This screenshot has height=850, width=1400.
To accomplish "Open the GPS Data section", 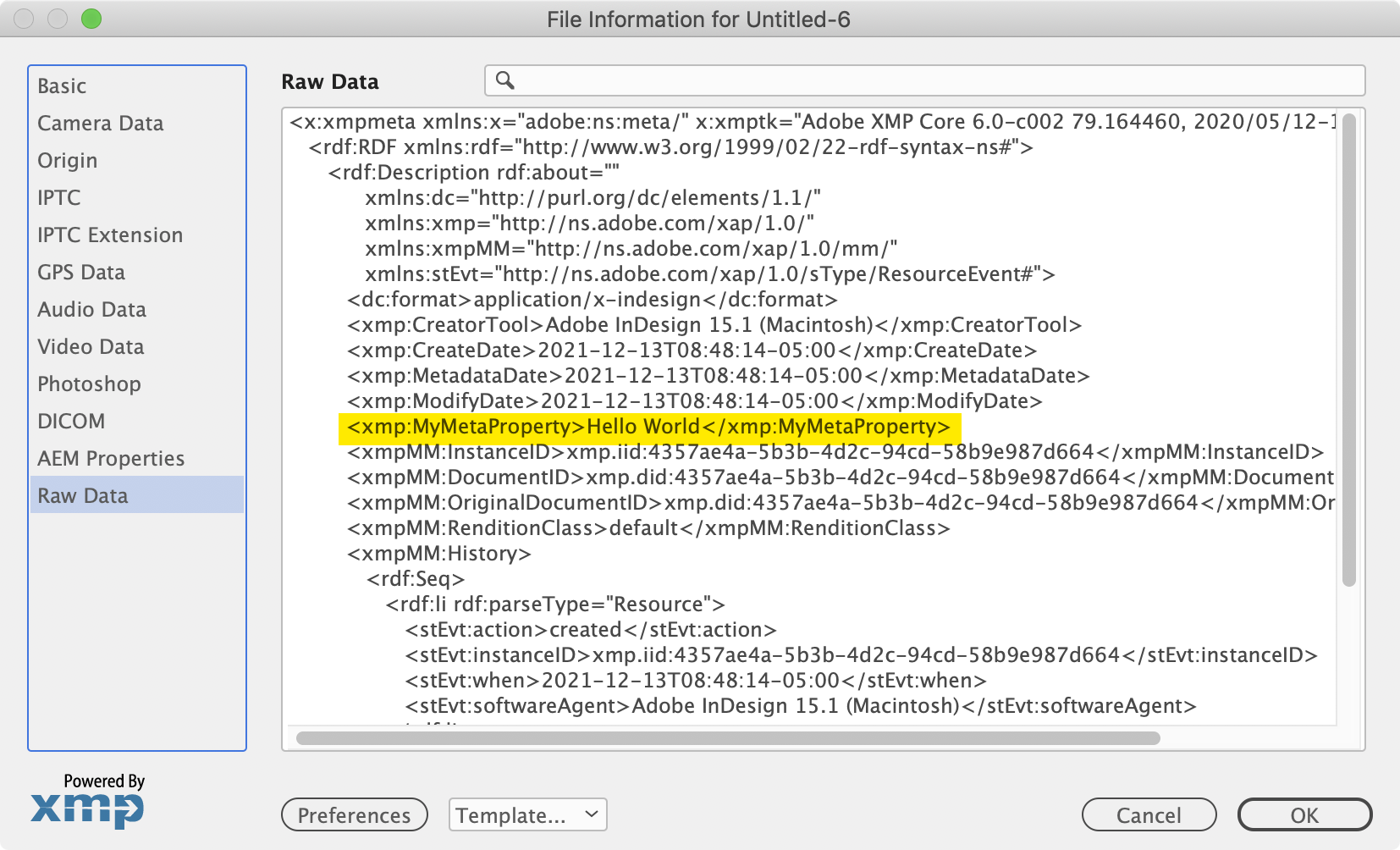I will (80, 272).
